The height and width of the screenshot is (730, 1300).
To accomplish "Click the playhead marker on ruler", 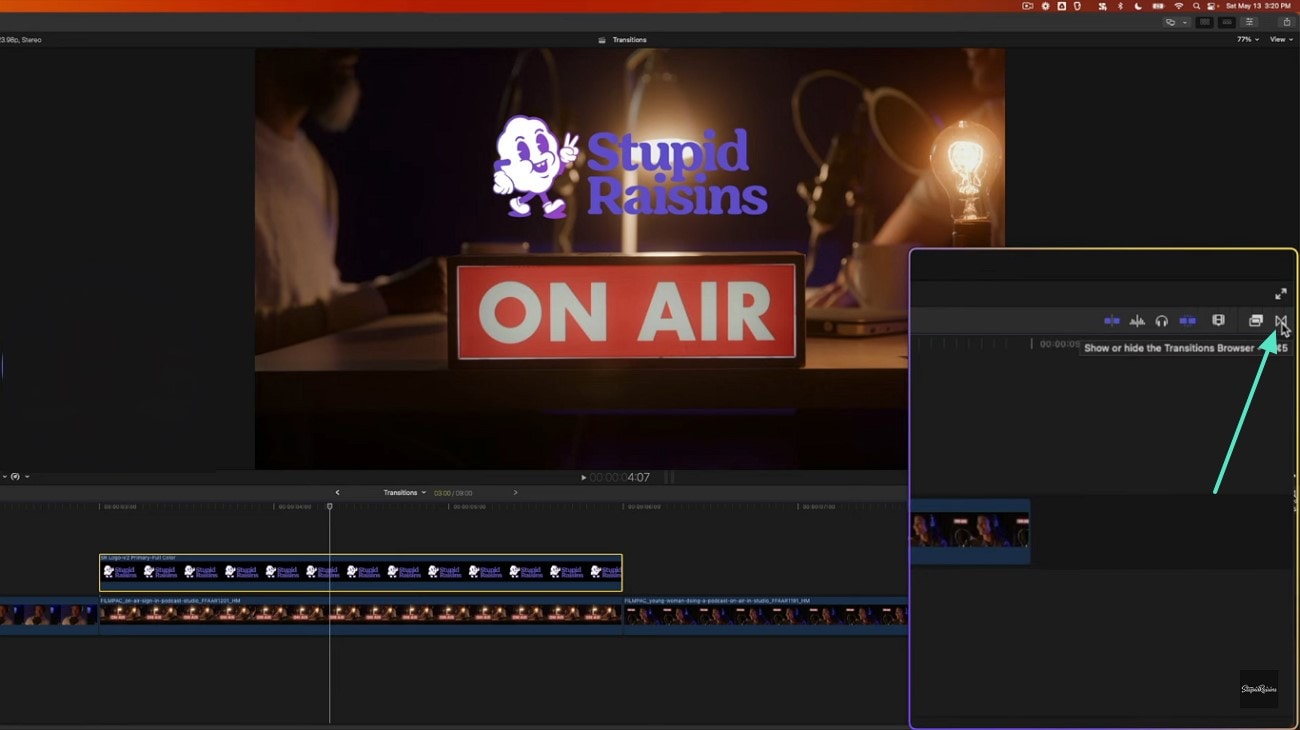I will [330, 507].
